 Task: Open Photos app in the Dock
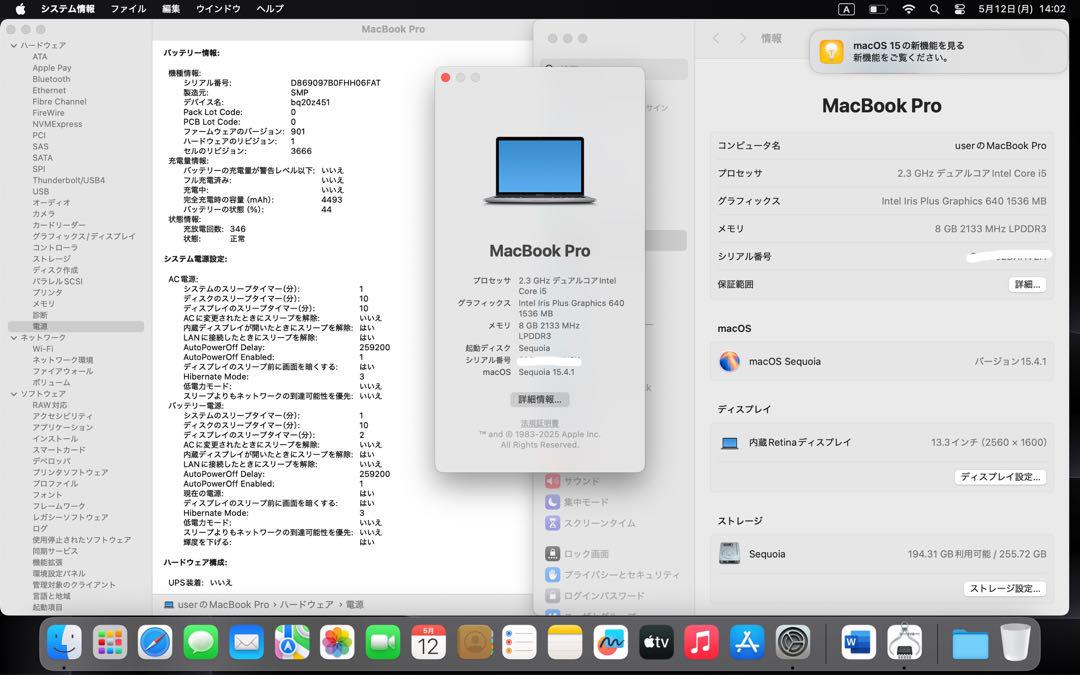click(338, 643)
